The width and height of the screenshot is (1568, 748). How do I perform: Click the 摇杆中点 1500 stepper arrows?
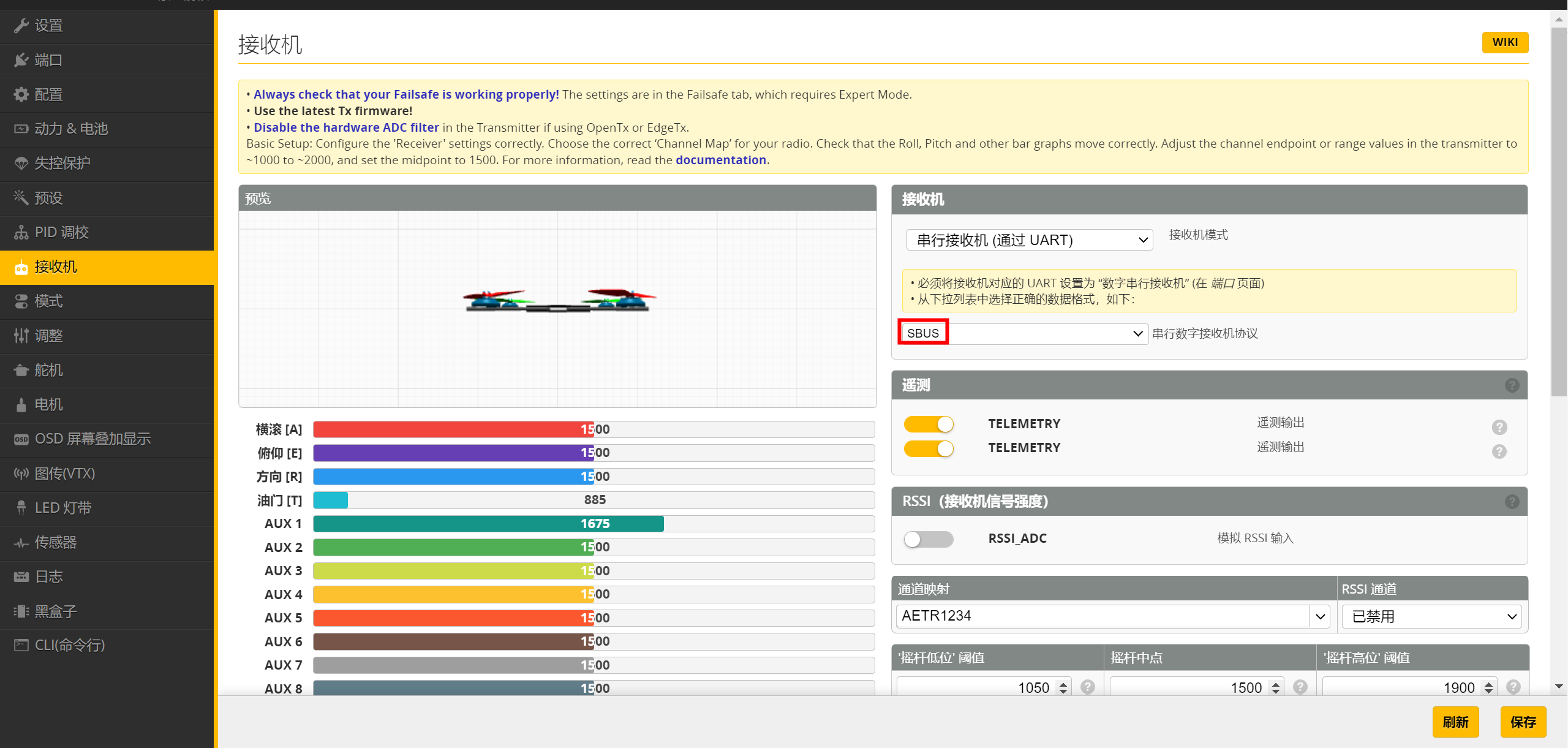(1276, 687)
